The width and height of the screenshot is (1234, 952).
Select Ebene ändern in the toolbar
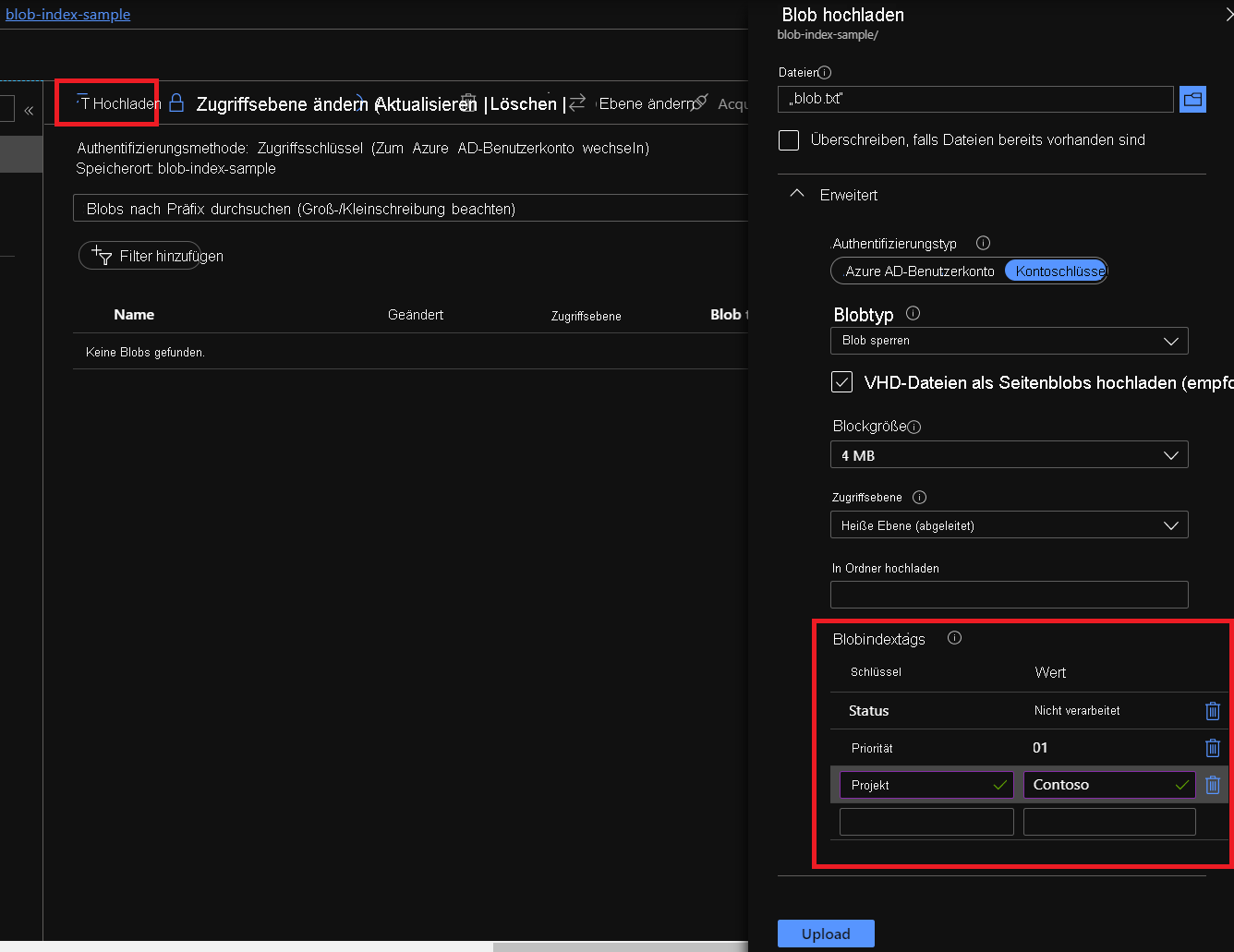(647, 103)
